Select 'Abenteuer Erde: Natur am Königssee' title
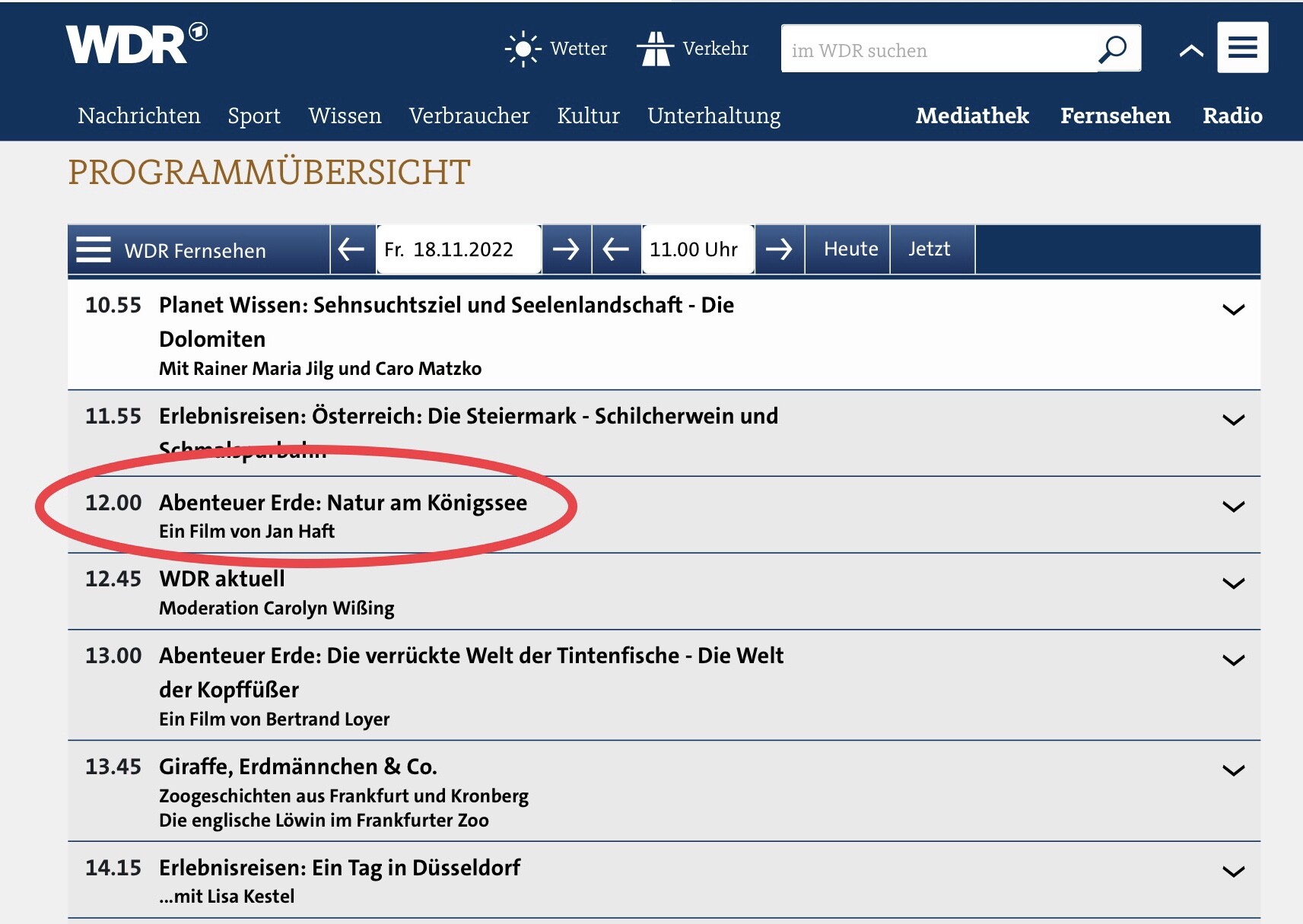 click(x=343, y=503)
